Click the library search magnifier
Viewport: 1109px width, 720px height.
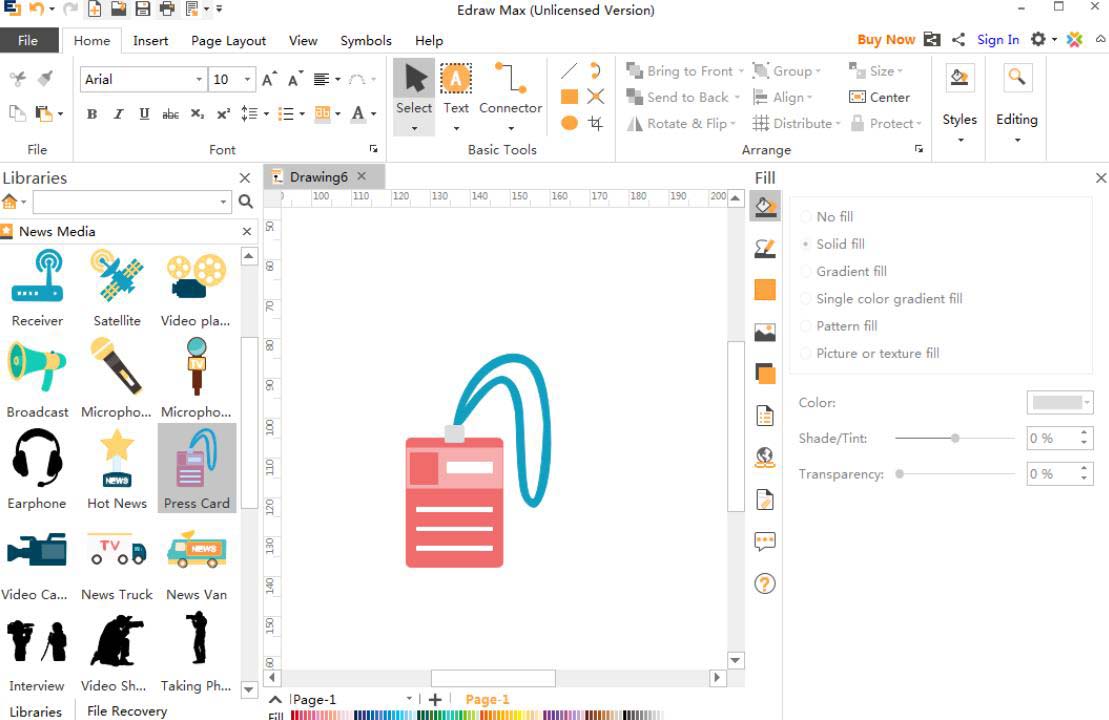pos(246,202)
